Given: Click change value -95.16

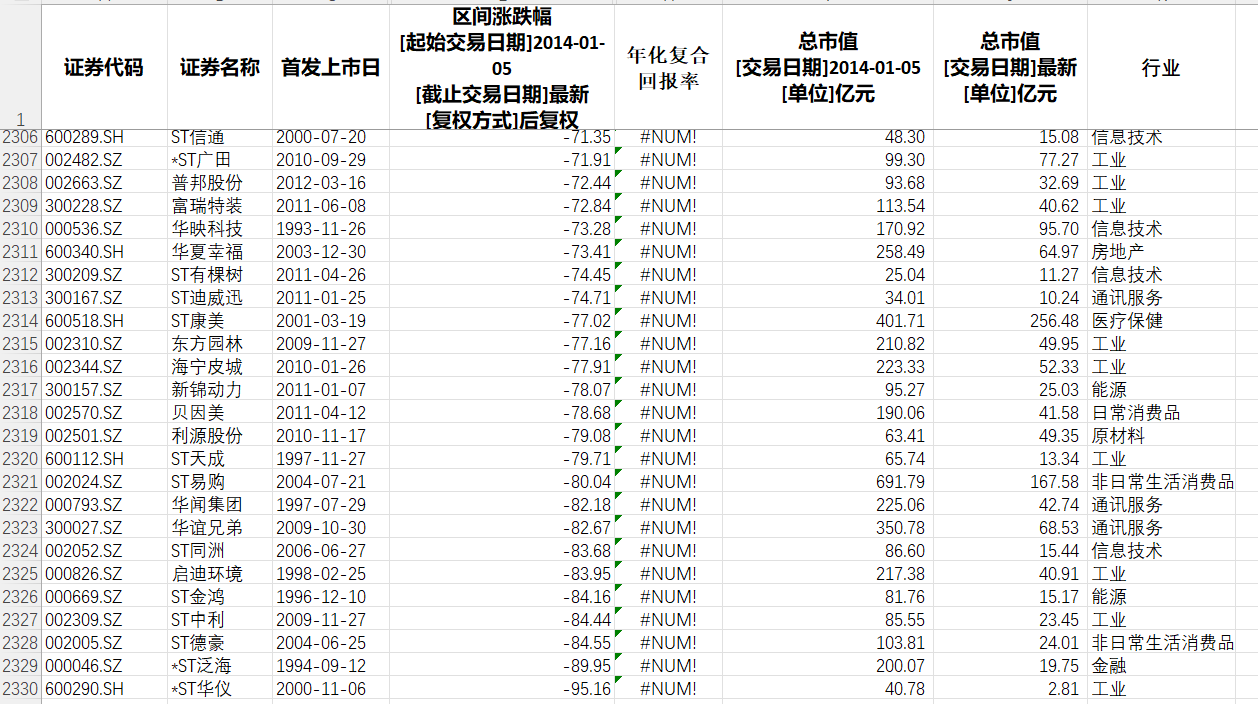Looking at the screenshot, I should [587, 689].
